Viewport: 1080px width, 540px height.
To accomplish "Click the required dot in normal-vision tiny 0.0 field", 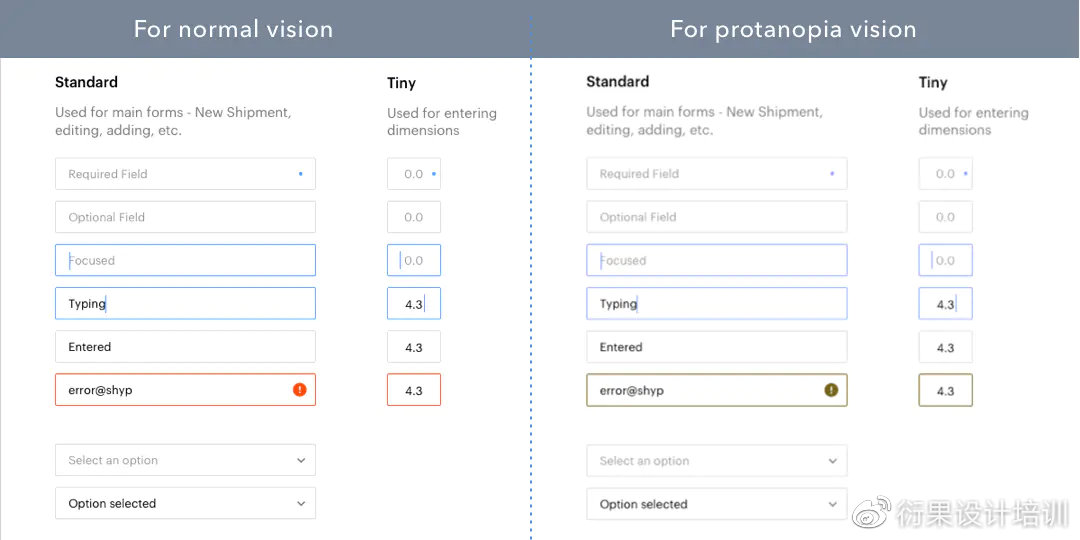I will click(x=433, y=174).
